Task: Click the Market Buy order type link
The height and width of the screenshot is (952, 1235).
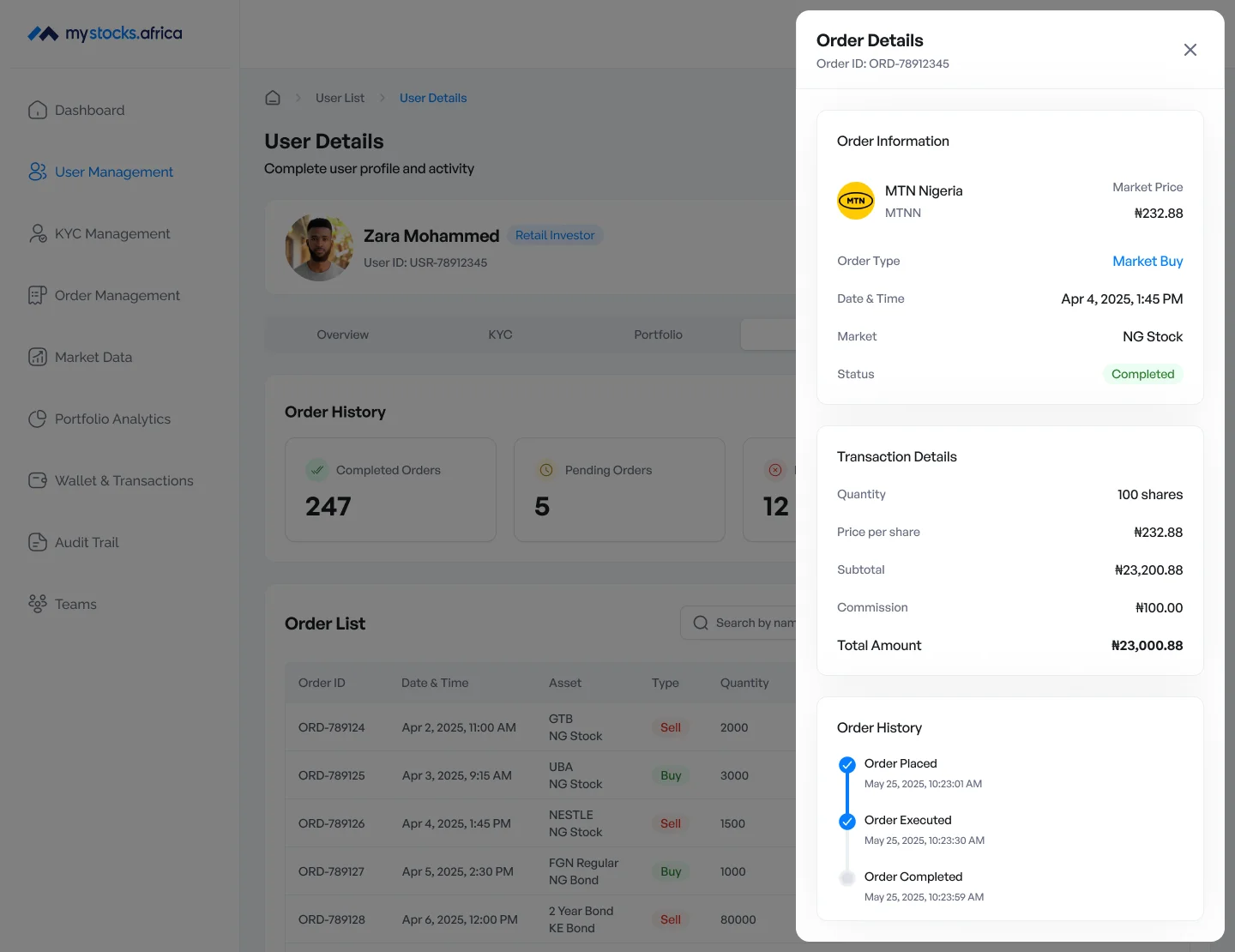Action: [1148, 261]
